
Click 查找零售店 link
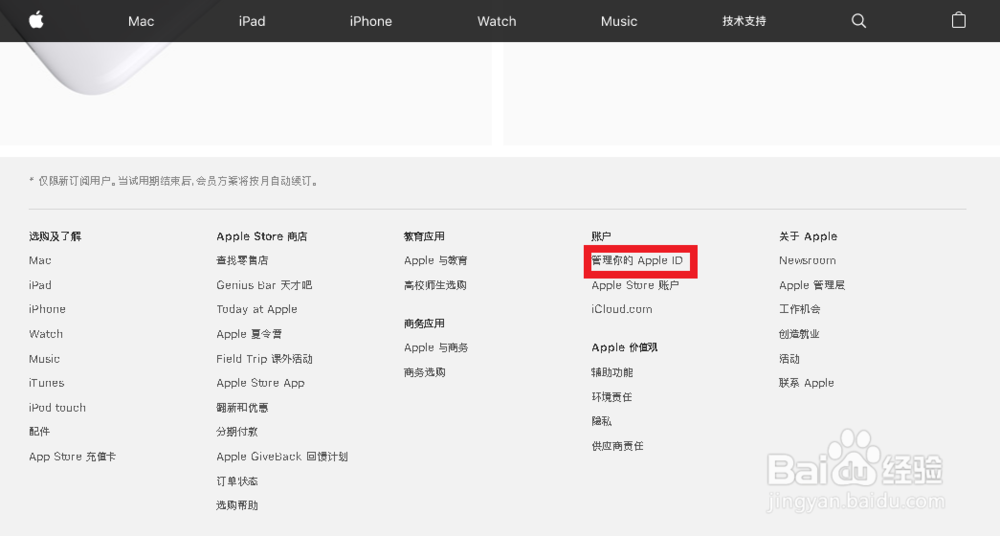[242, 260]
